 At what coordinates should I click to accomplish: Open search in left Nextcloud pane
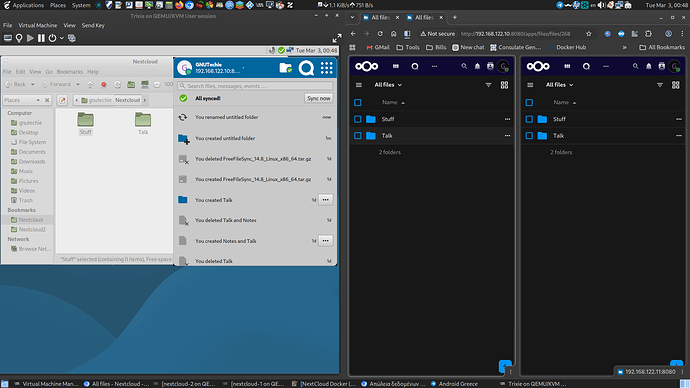(464, 66)
